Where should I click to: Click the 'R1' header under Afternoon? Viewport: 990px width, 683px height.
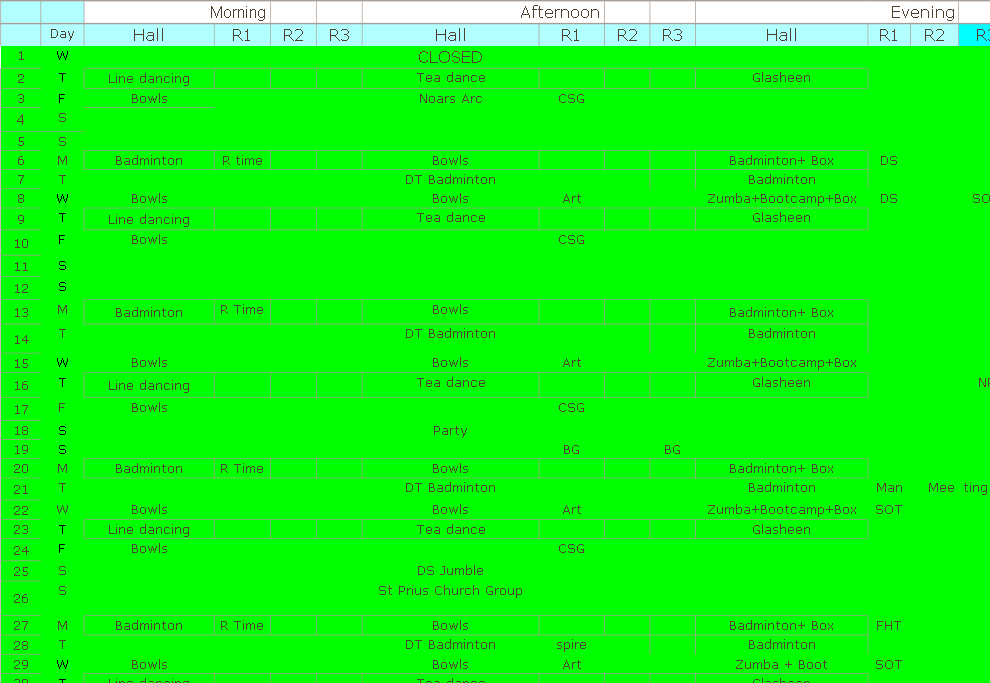[571, 35]
